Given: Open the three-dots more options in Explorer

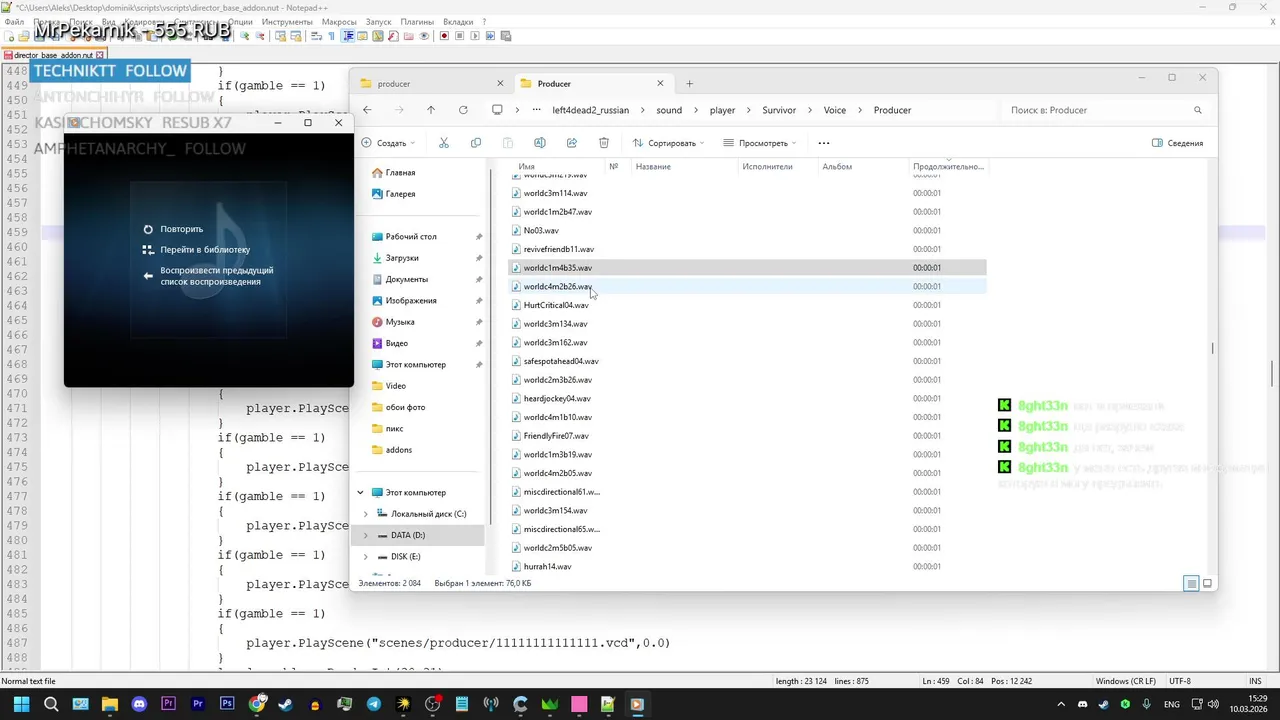Looking at the screenshot, I should pos(824,143).
